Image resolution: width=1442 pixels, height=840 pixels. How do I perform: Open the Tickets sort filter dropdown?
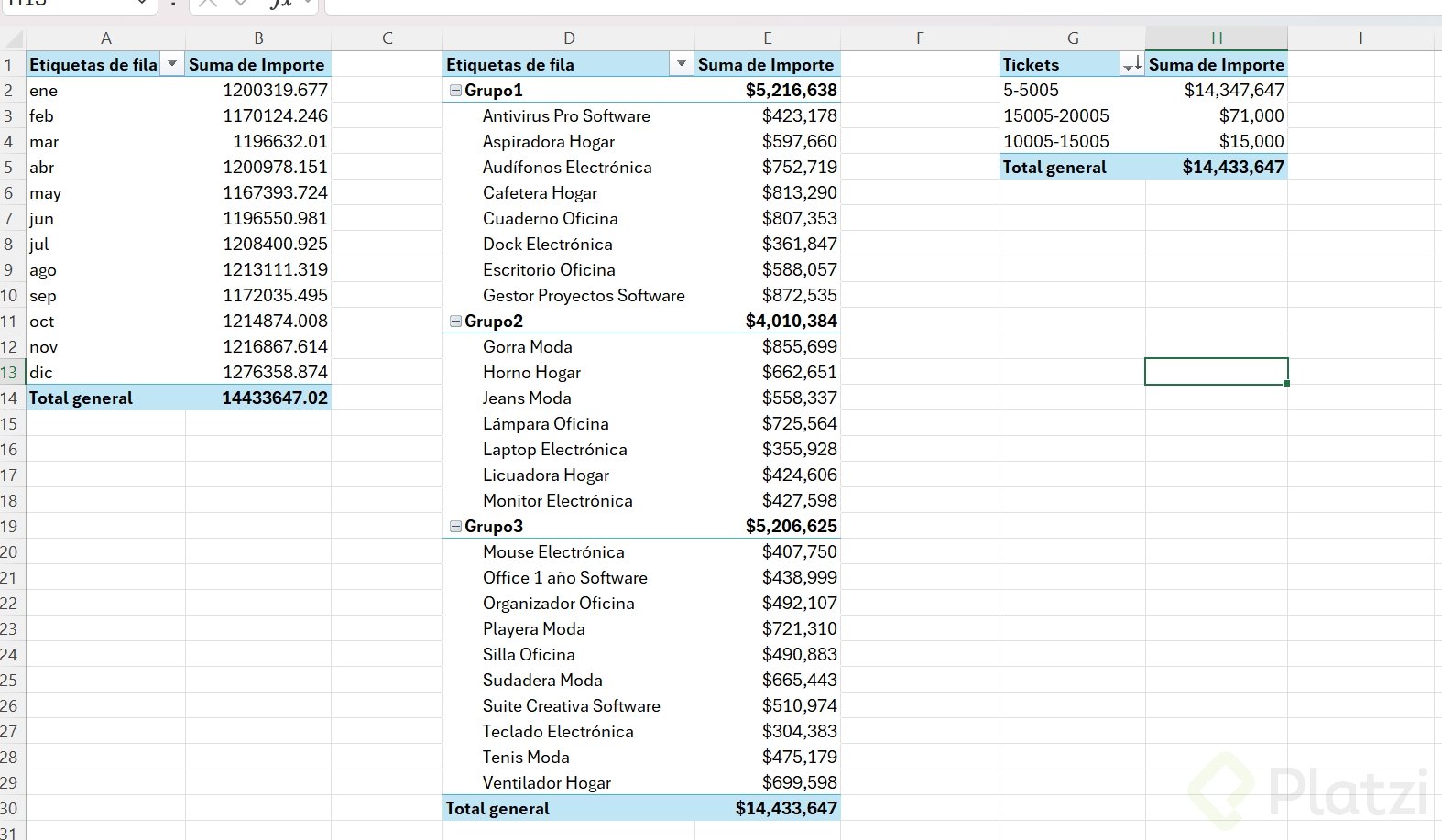tap(1131, 64)
